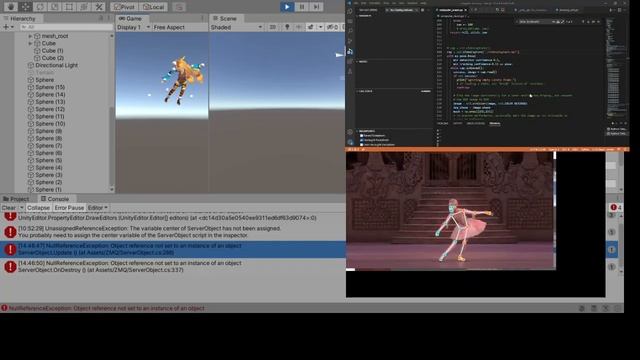Click the error count toggle in Console
The width and height of the screenshot is (640, 360).
[616, 207]
